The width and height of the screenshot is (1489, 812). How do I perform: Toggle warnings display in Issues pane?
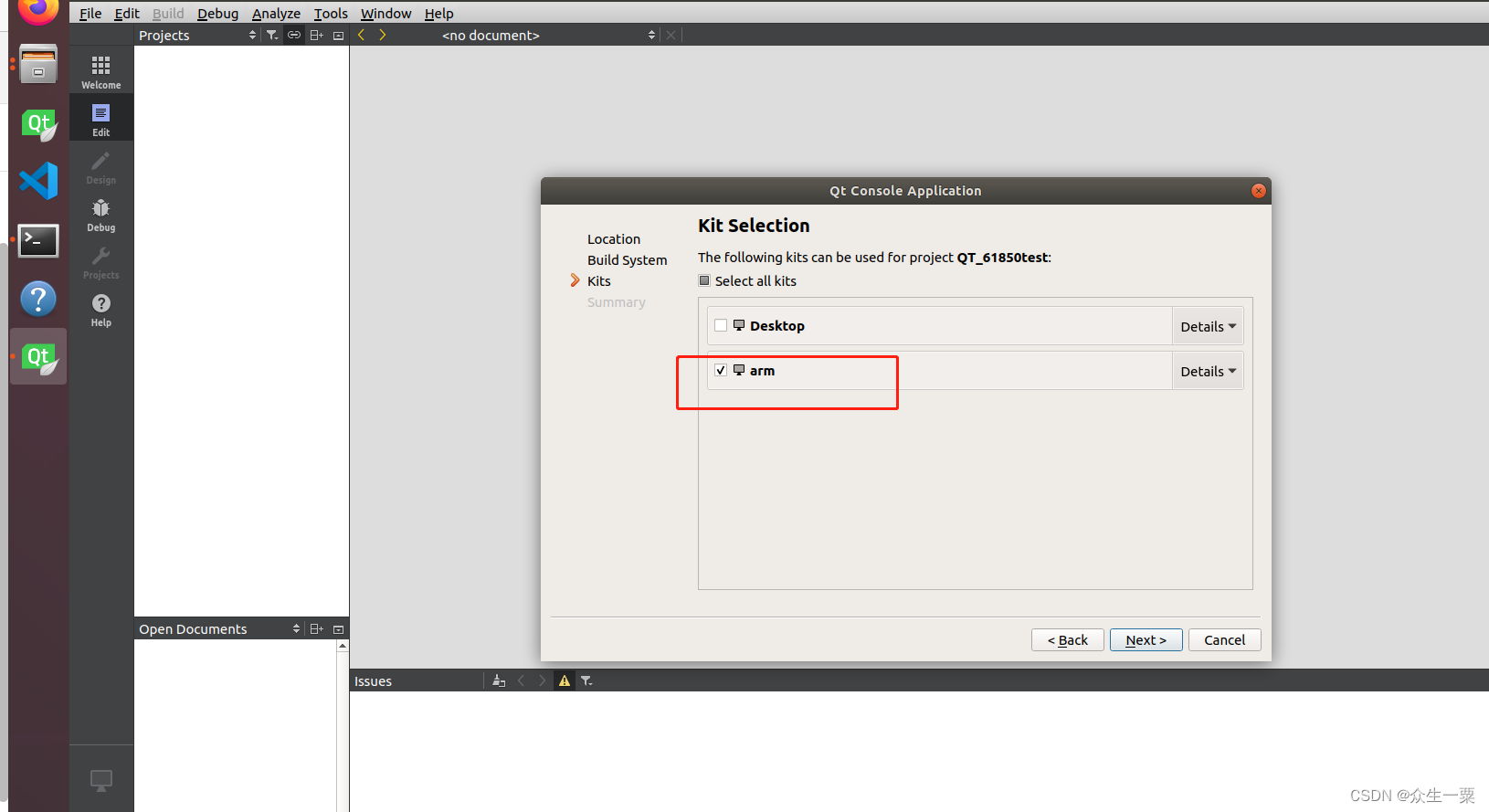pos(565,680)
